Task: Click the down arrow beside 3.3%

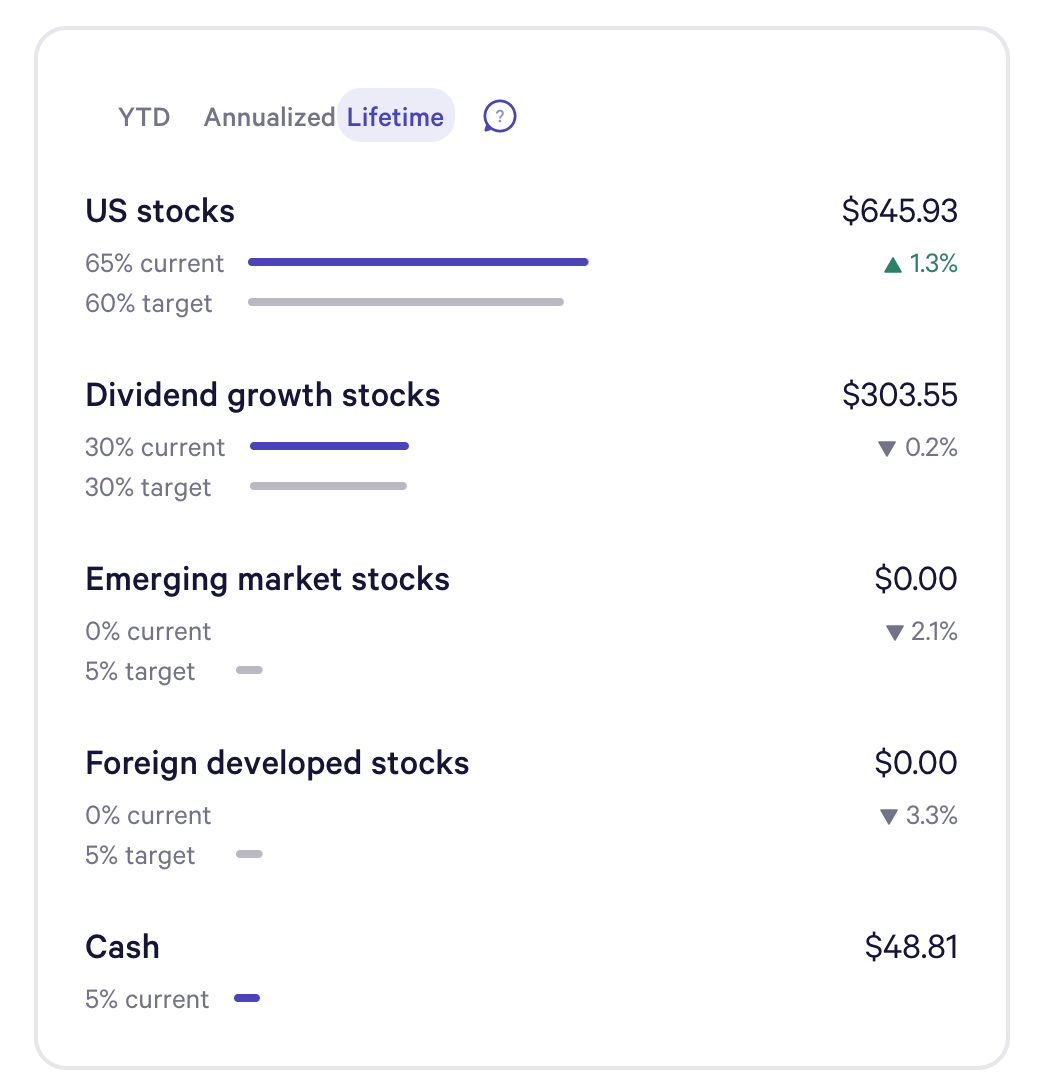Action: coord(888,817)
